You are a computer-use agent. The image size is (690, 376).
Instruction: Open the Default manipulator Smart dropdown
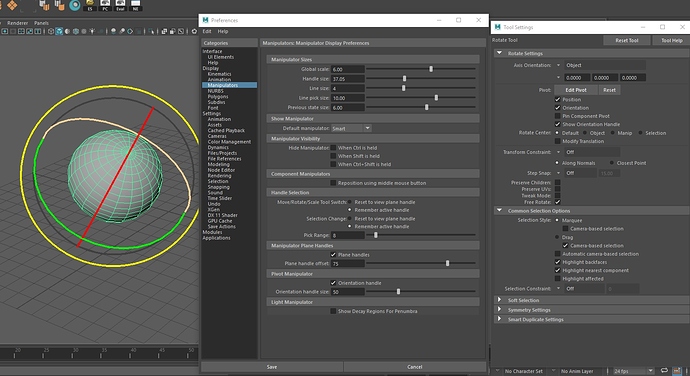click(x=351, y=128)
